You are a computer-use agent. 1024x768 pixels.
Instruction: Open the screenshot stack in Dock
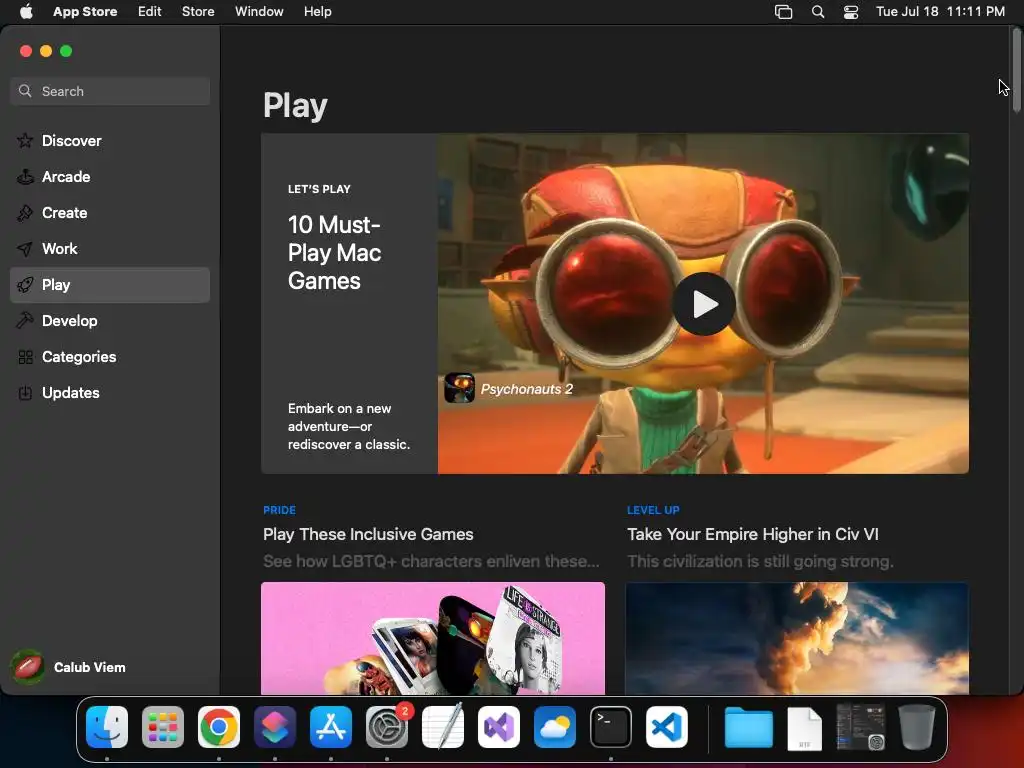861,727
